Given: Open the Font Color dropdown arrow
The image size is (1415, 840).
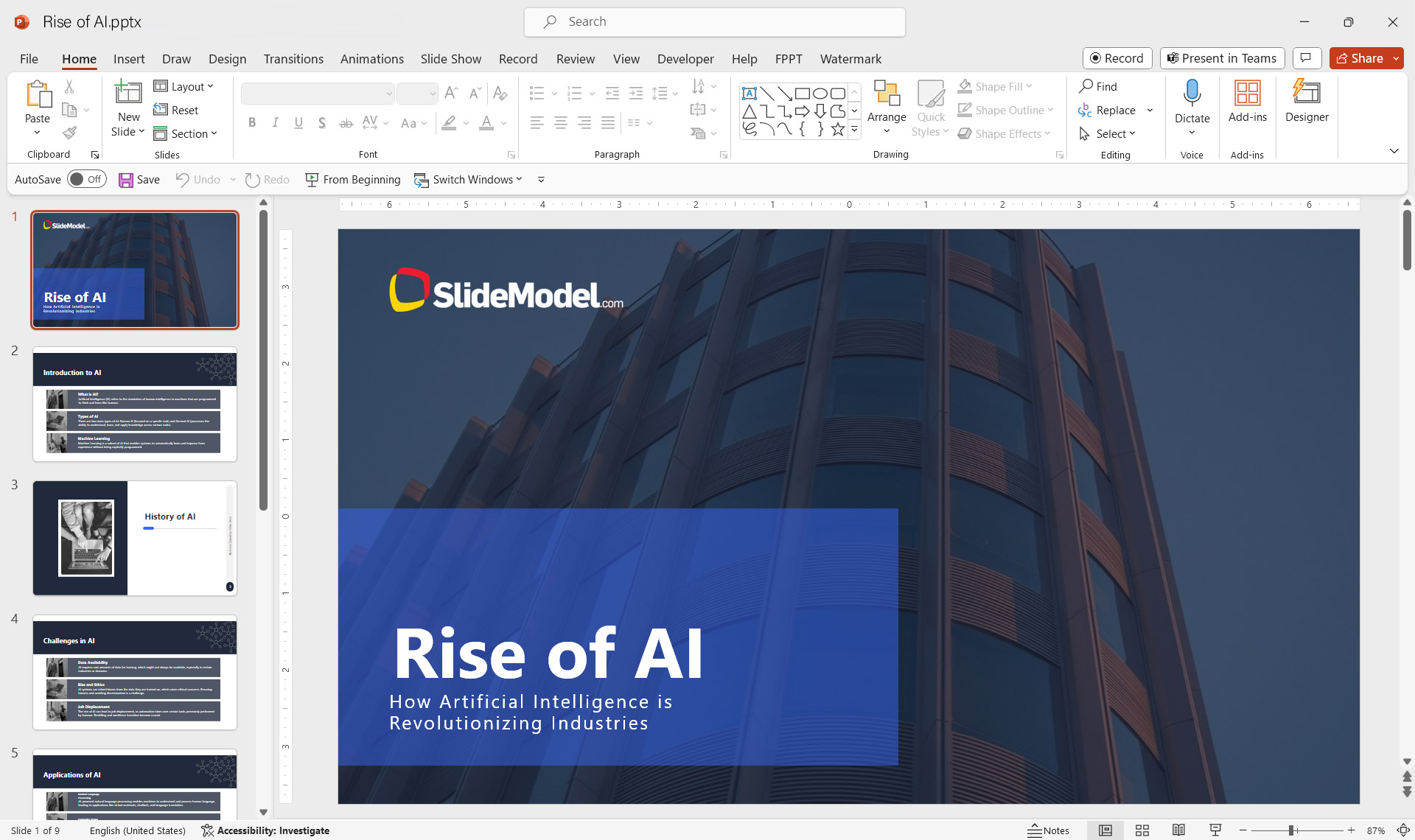Looking at the screenshot, I should [x=503, y=124].
